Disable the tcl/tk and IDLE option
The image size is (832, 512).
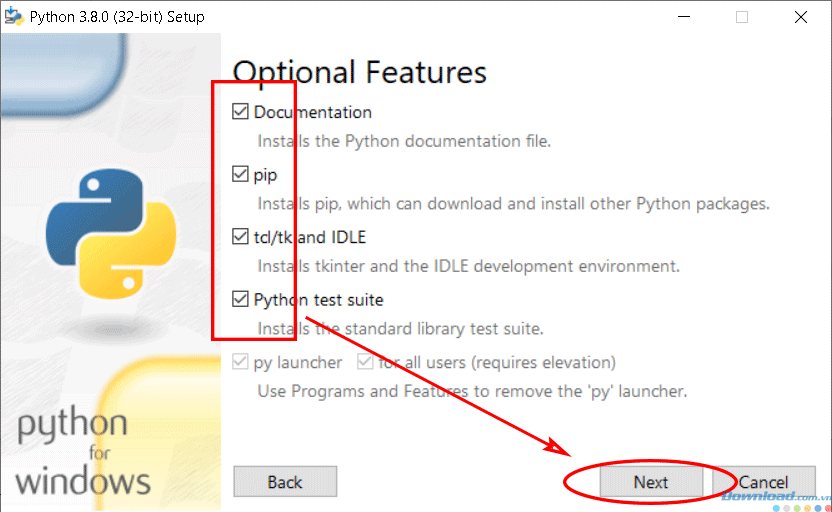point(240,237)
